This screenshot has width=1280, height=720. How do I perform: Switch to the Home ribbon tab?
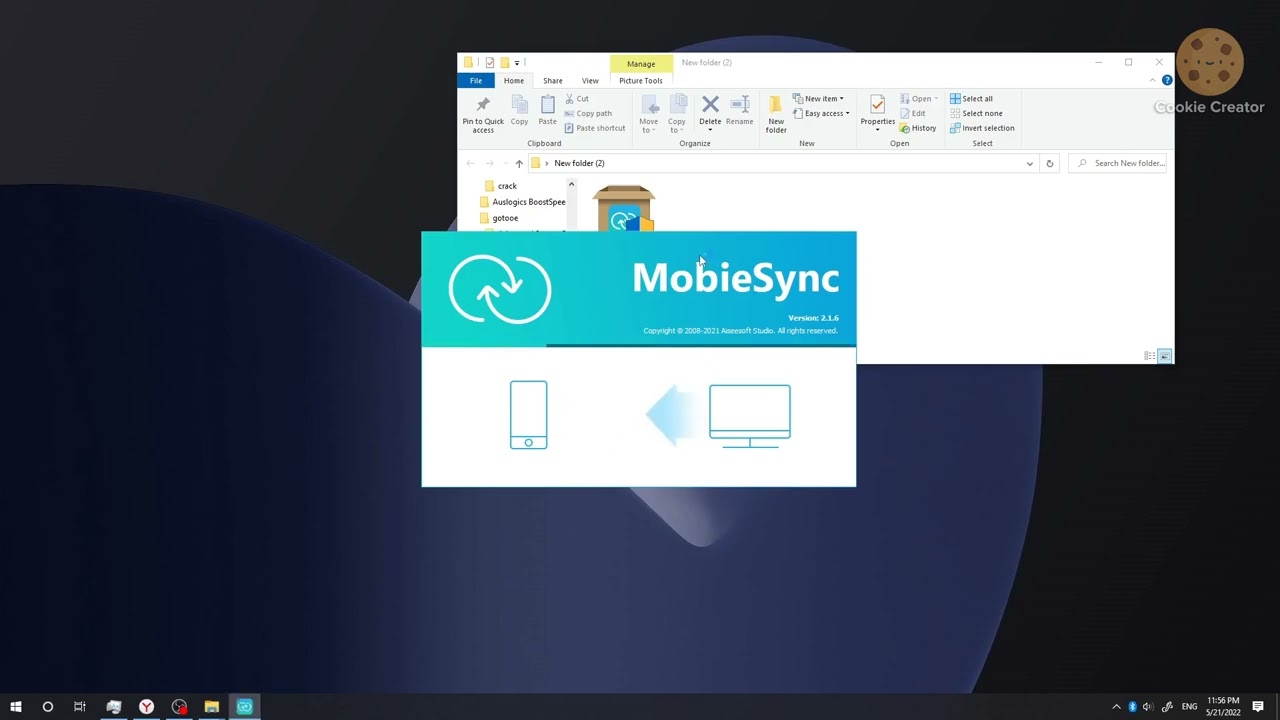[513, 81]
